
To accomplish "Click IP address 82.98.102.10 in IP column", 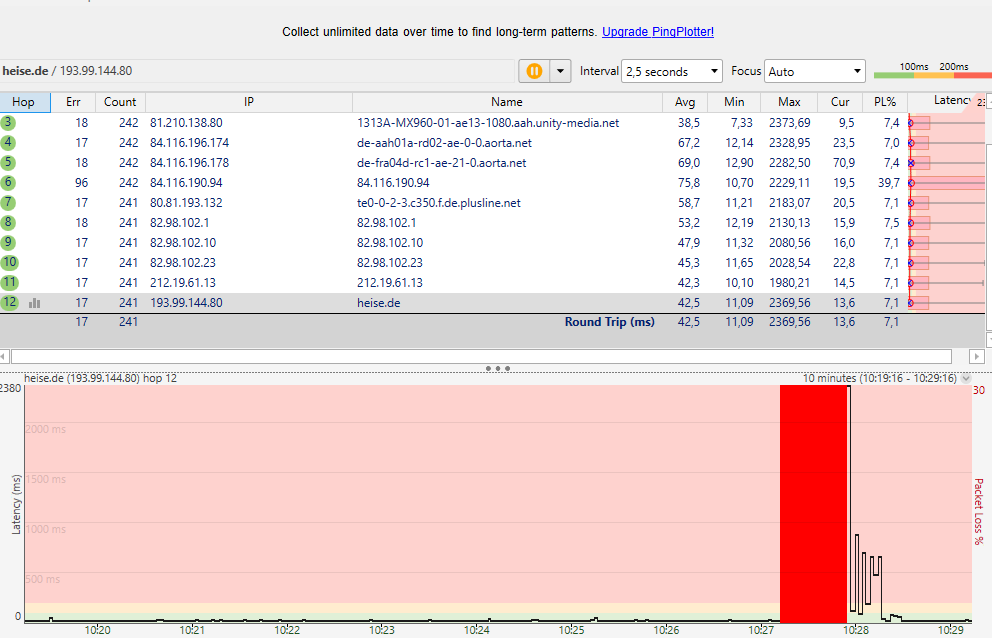I will [183, 243].
